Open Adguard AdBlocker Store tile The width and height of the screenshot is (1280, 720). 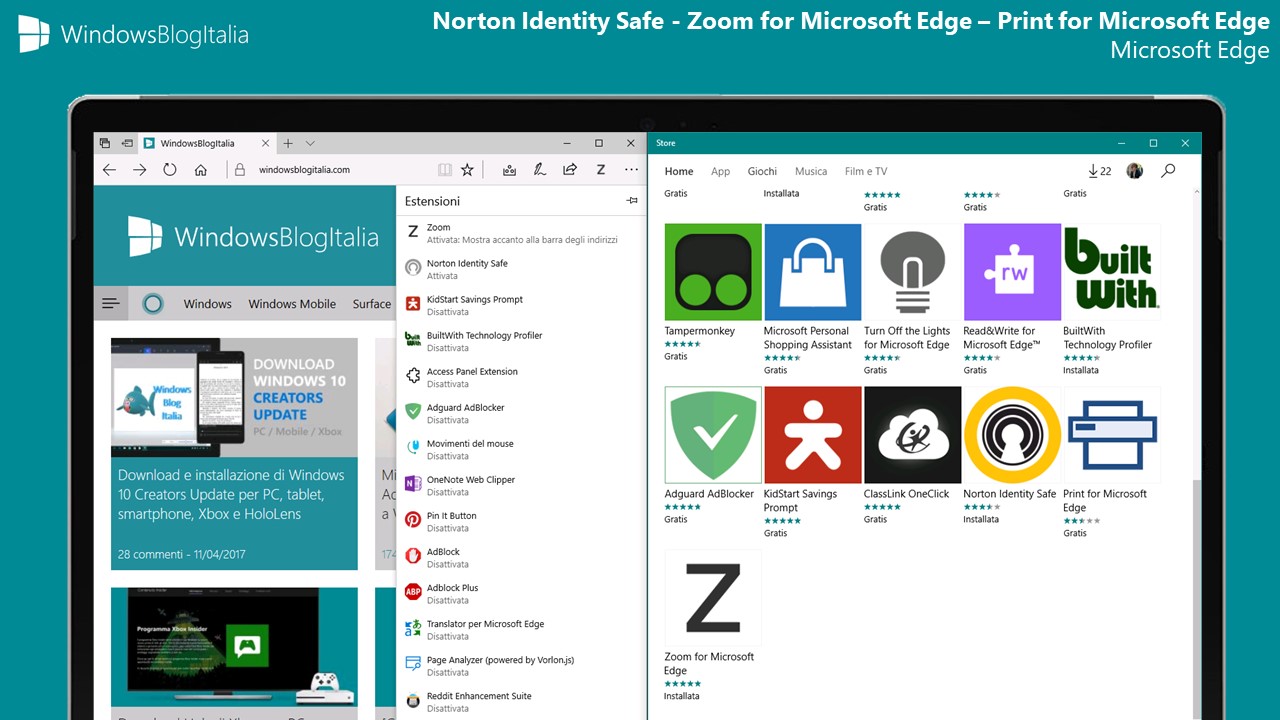click(713, 455)
